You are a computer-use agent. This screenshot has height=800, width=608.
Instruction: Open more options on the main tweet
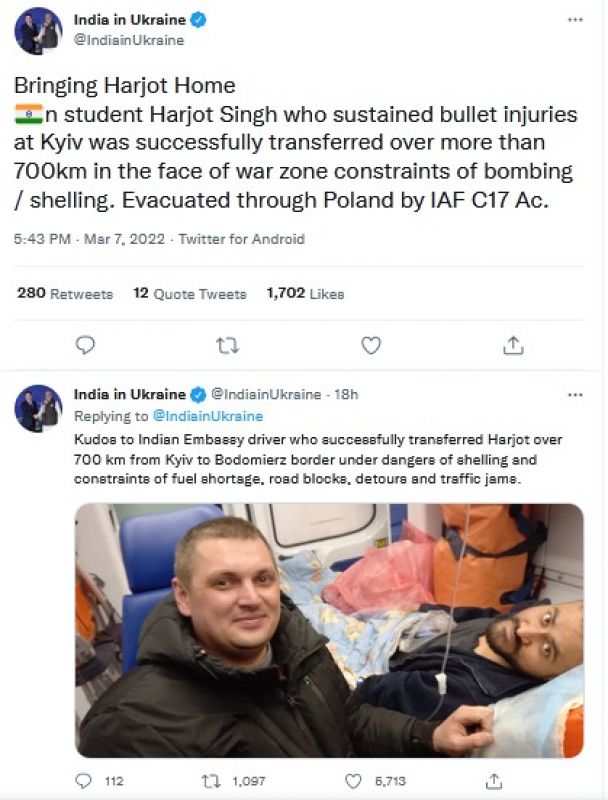573,20
